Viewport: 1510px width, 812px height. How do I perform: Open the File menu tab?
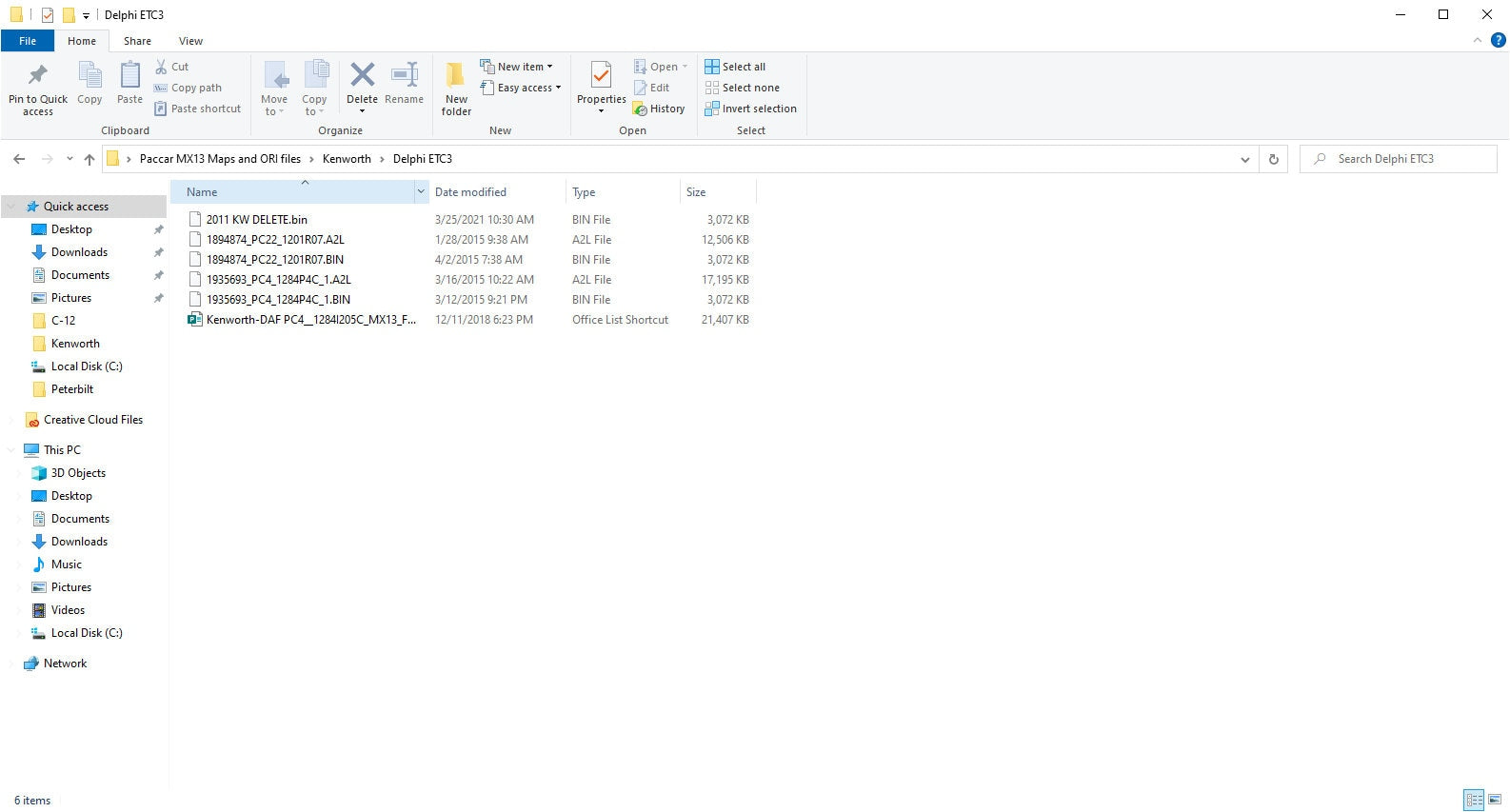[28, 41]
